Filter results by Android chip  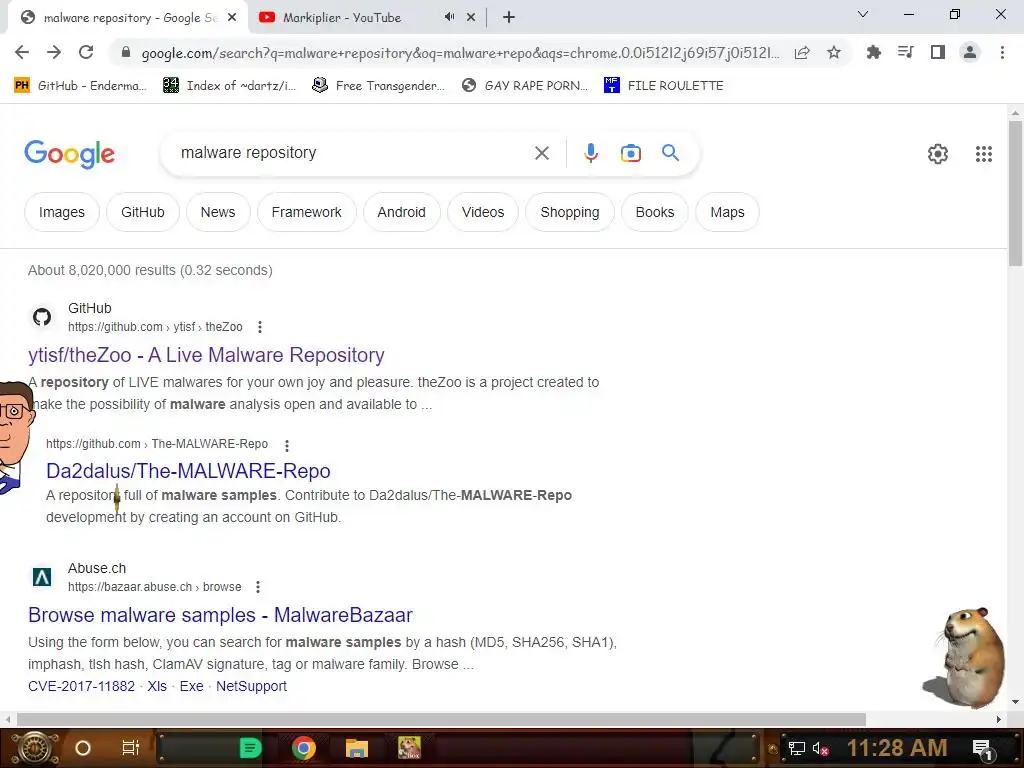(401, 212)
